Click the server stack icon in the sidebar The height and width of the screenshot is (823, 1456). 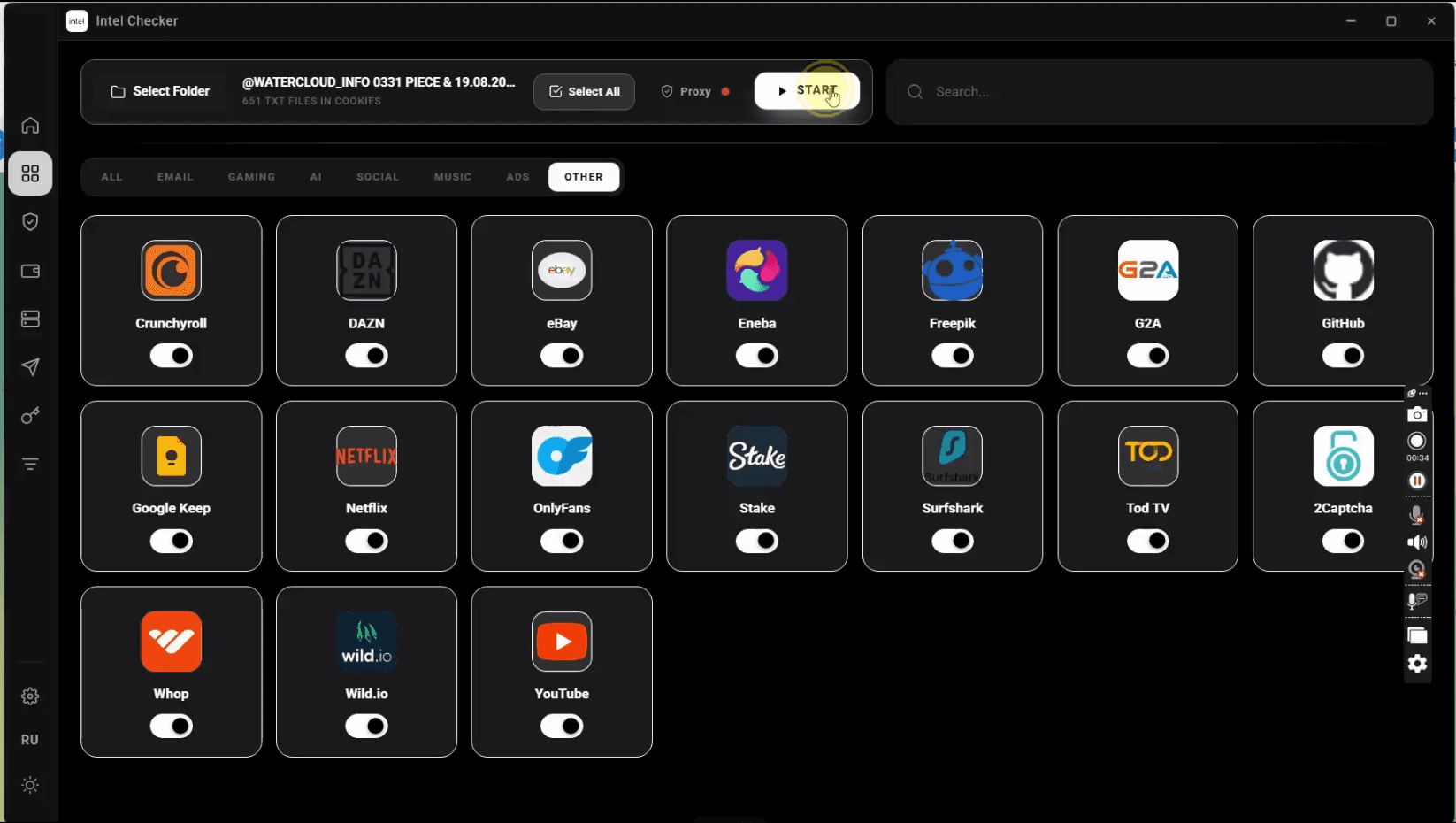(30, 319)
